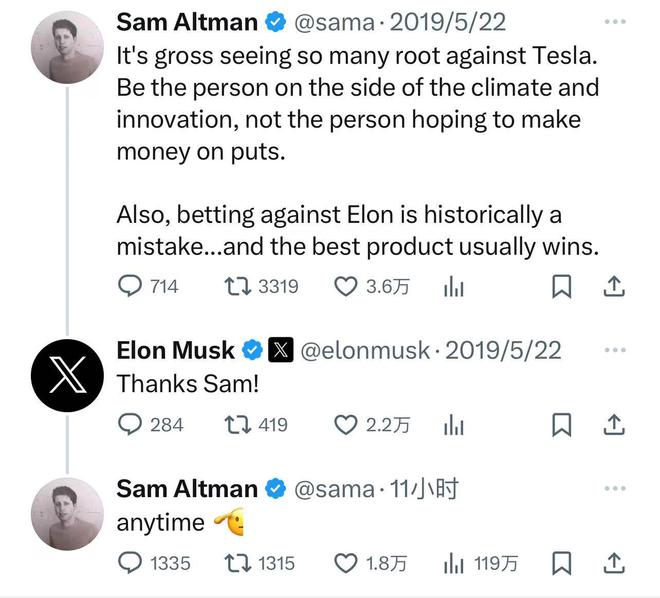Viewport: 660px width, 598px height.
Task: Open more options on Elon's tweet
Action: (x=615, y=350)
